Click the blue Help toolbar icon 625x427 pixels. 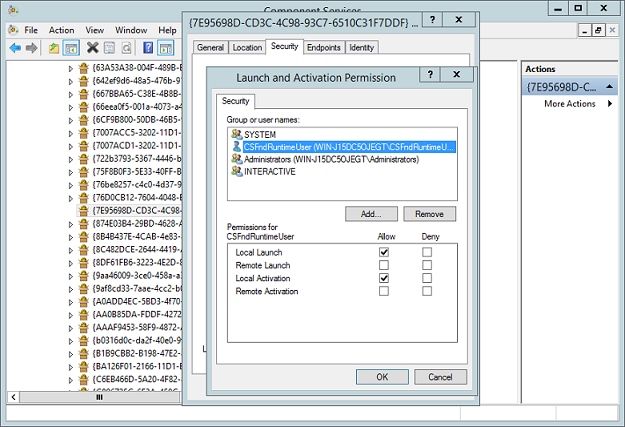point(147,47)
